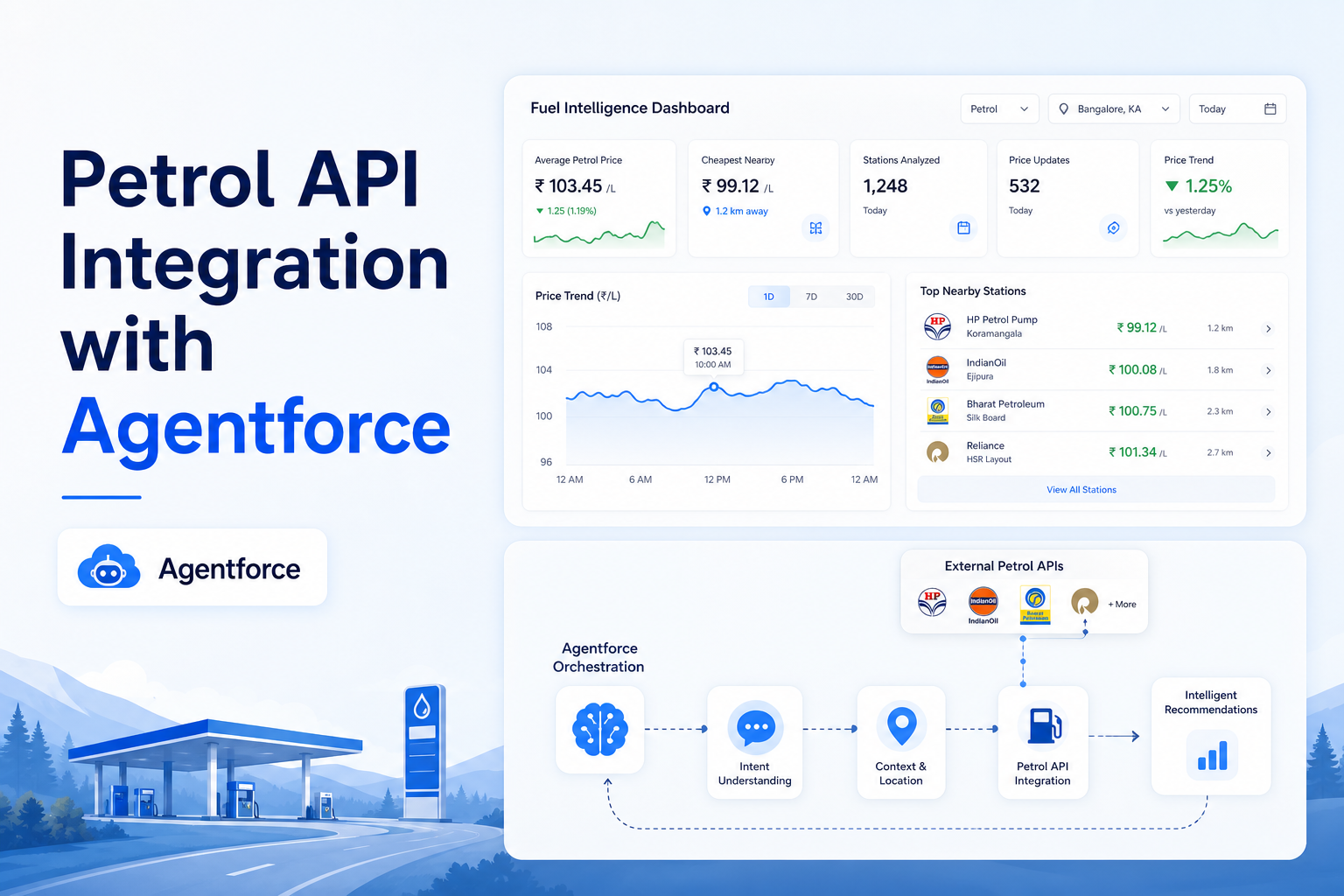
Task: Click the 2.3 km distance for Bharat Petroleum
Action: 1220,411
